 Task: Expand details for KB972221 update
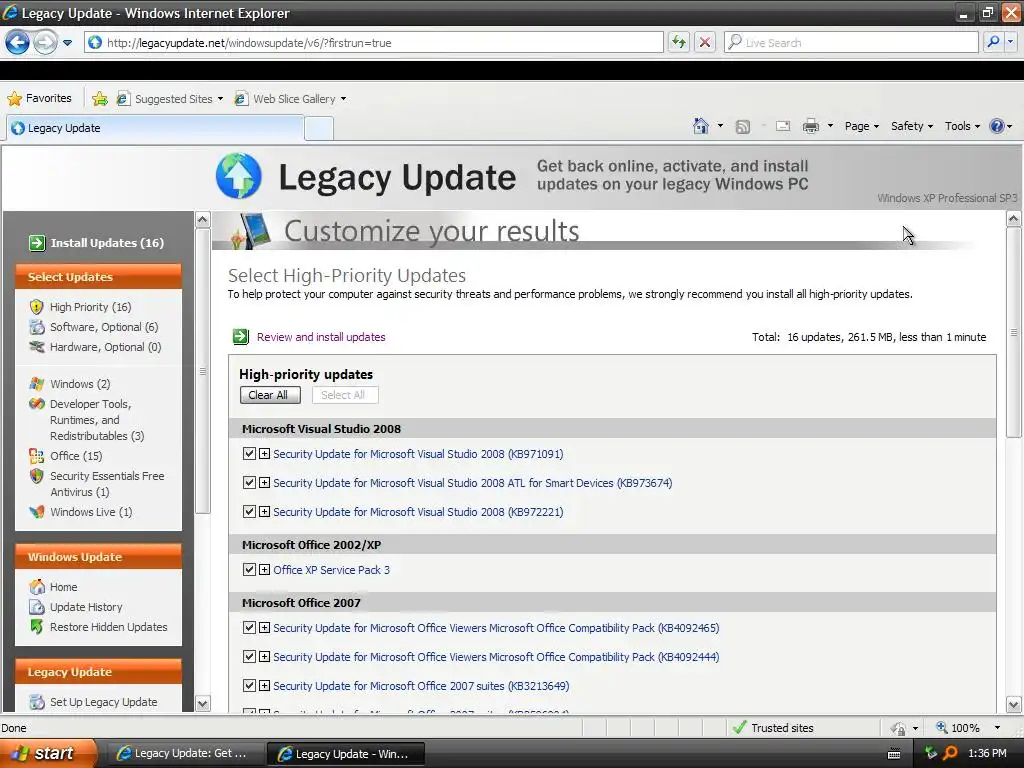coord(264,512)
